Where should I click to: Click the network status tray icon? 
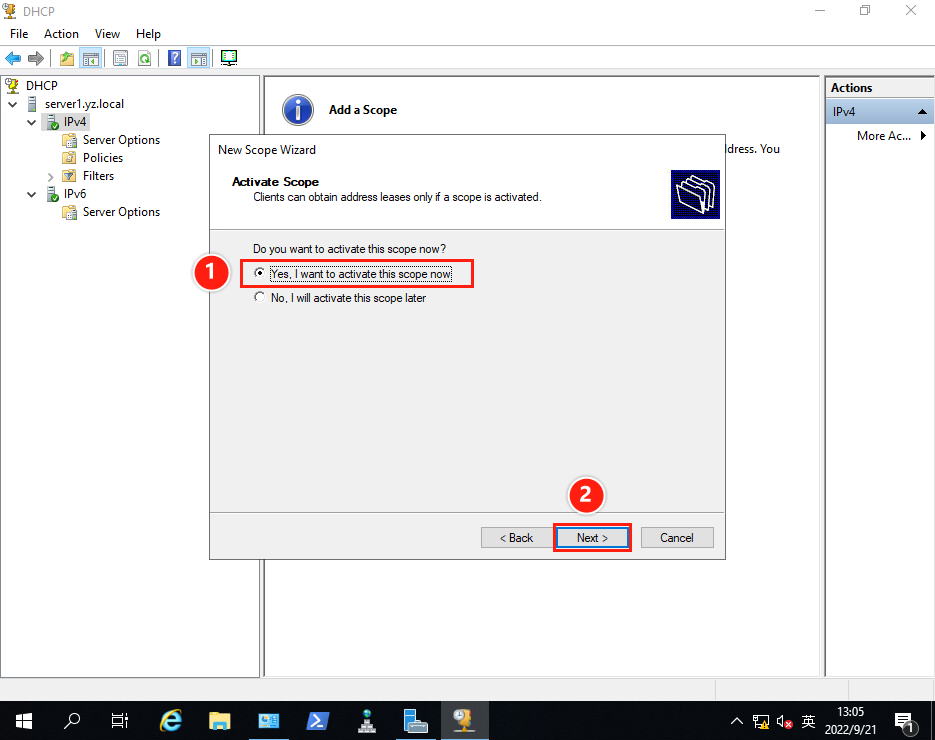point(760,722)
